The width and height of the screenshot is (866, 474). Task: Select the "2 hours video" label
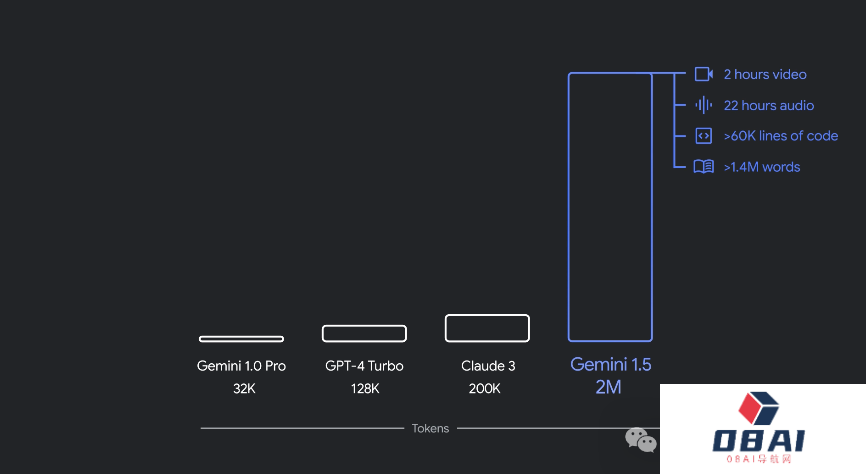(765, 75)
